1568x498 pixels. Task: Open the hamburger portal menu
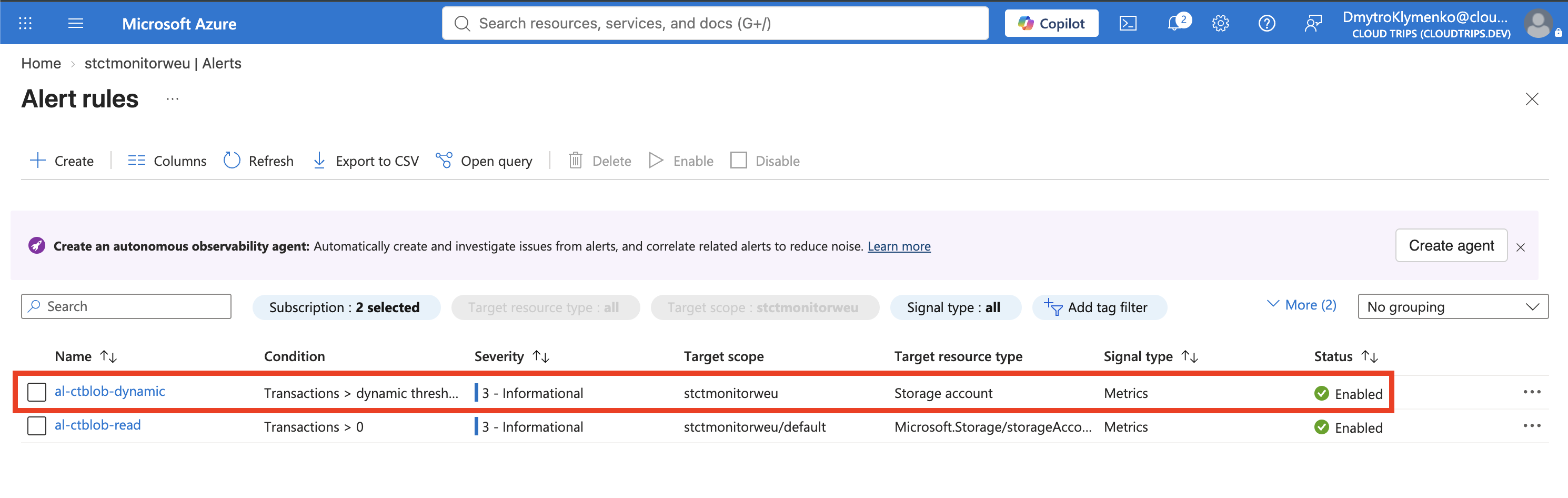pyautogui.click(x=75, y=23)
